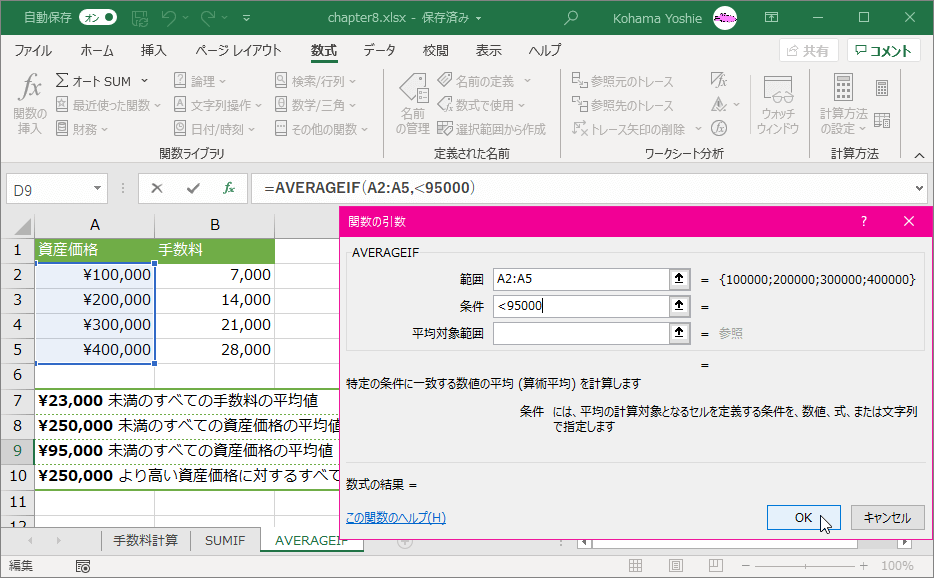Screen dimensions: 934x578
Task: Open Quick Access Toolbar customize dropdown
Action: pyautogui.click(x=247, y=18)
